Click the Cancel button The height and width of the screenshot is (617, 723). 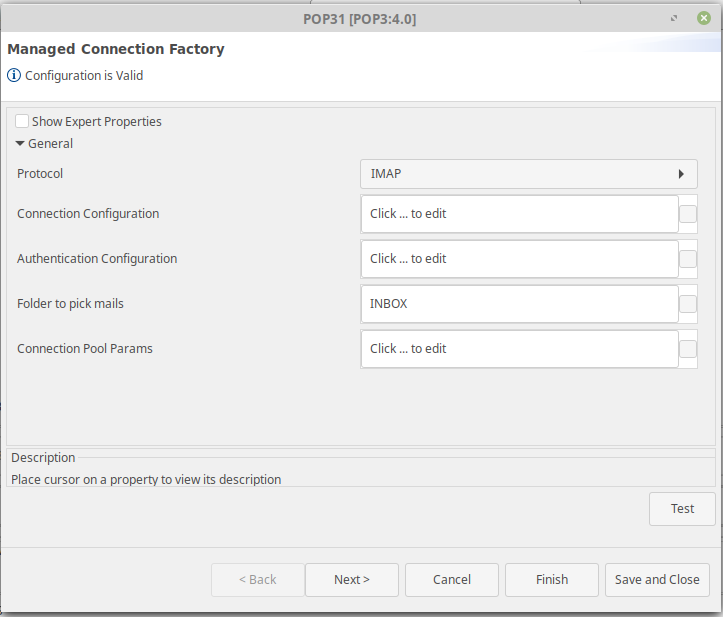452,580
